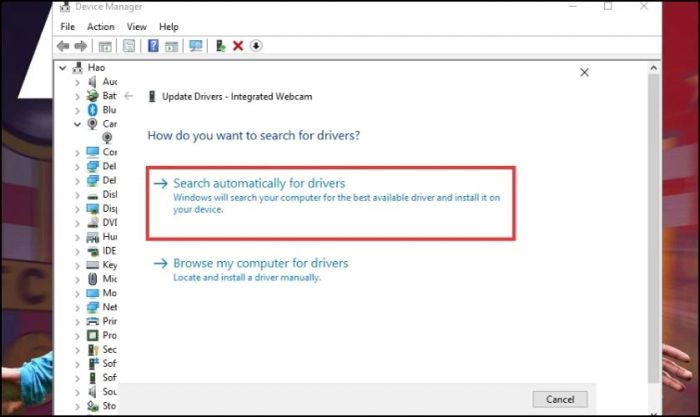Screen dimensions: 700x417
Task: Select the Bluetooth icon in the tree
Action: 92,110
